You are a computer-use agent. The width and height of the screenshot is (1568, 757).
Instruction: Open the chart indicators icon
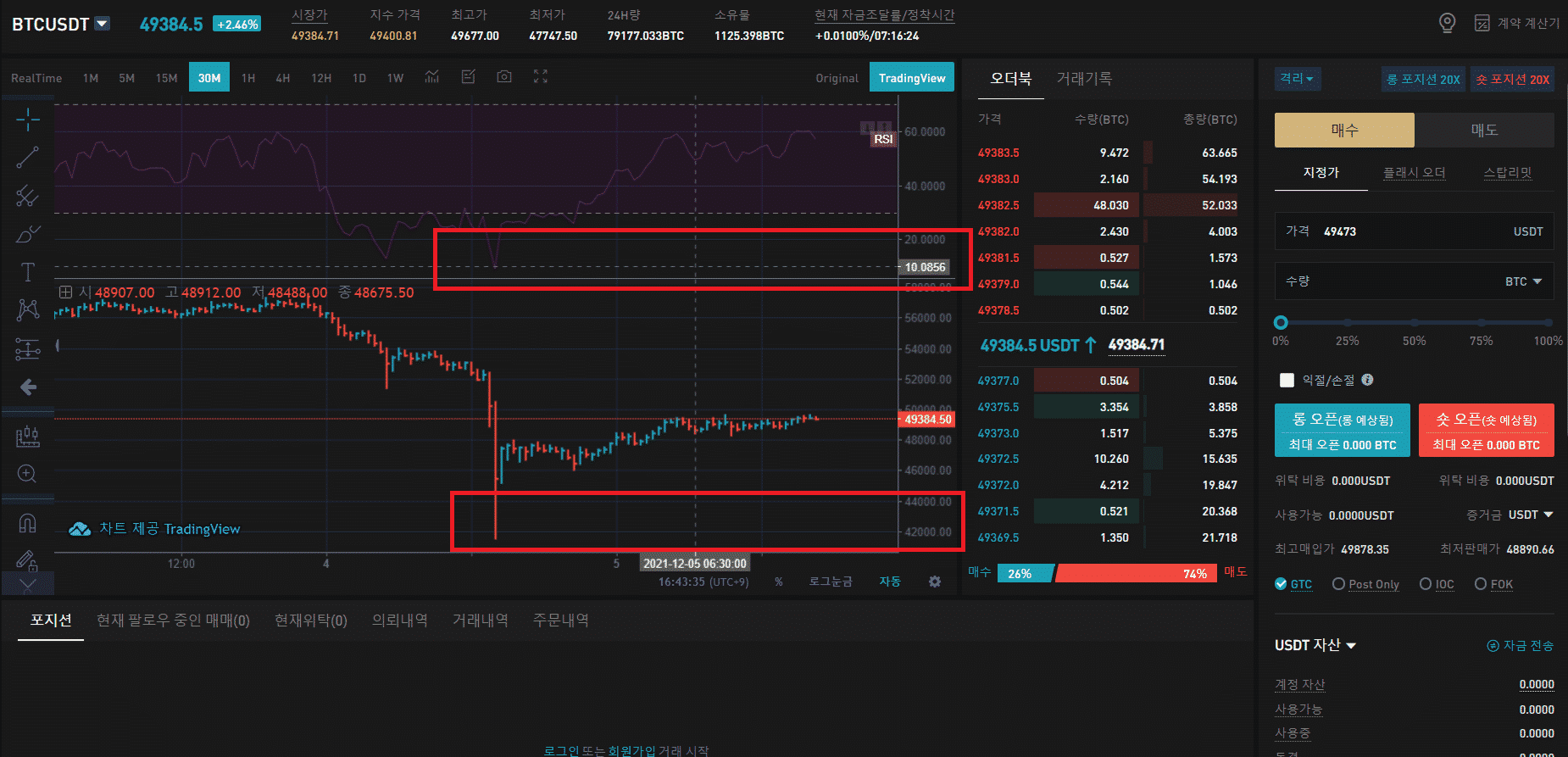[432, 77]
